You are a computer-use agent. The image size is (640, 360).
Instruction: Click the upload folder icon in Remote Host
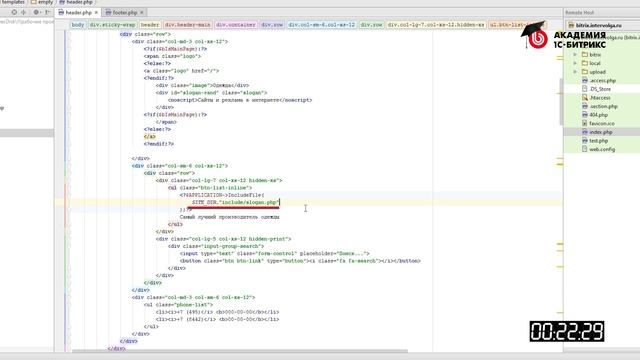pyautogui.click(x=585, y=72)
